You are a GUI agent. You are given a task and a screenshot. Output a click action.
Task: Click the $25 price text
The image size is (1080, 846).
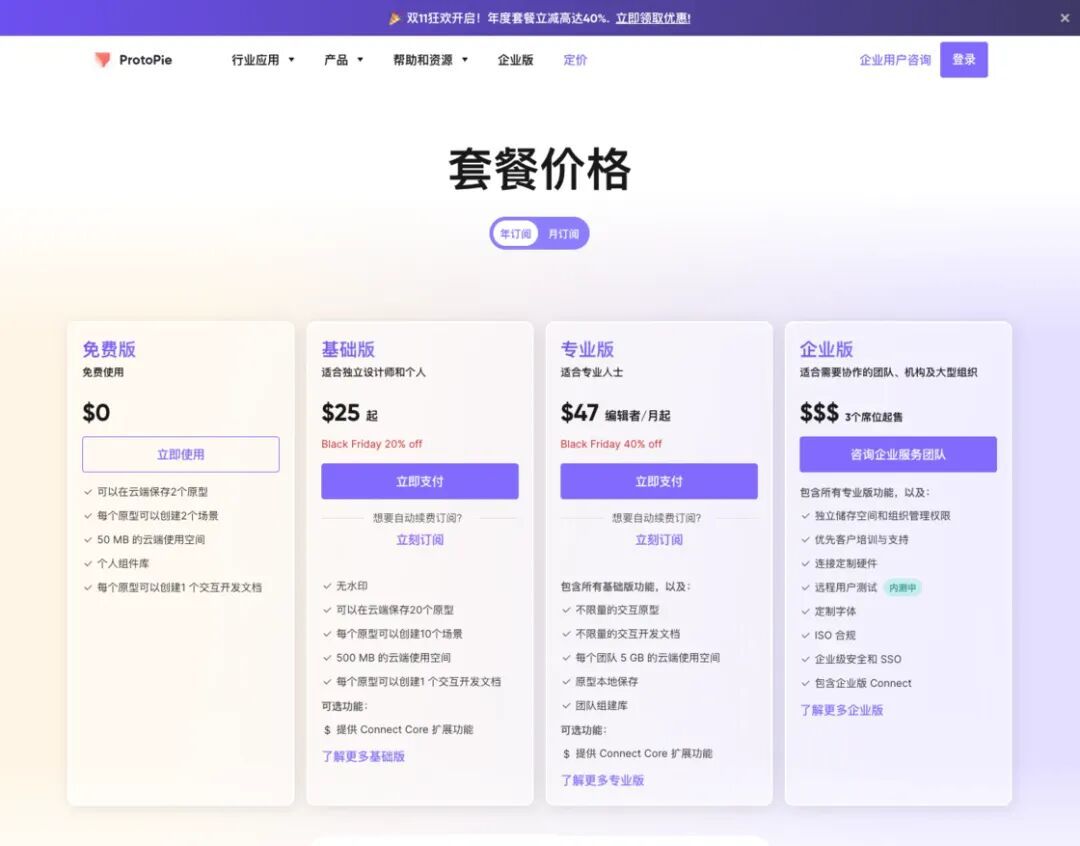tap(340, 412)
